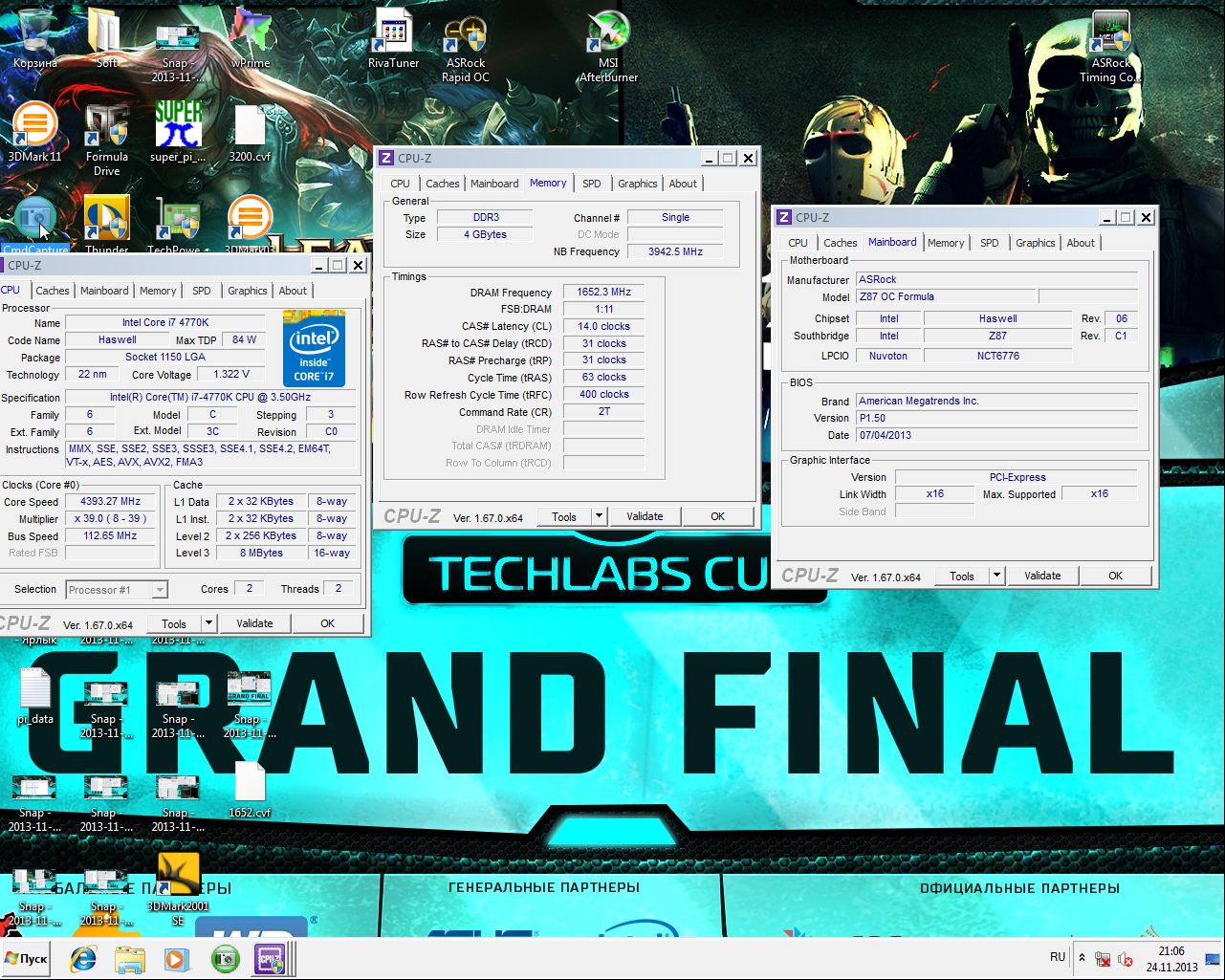
Task: Click OK in the Mainboard CPU-Z window
Action: click(x=1115, y=576)
